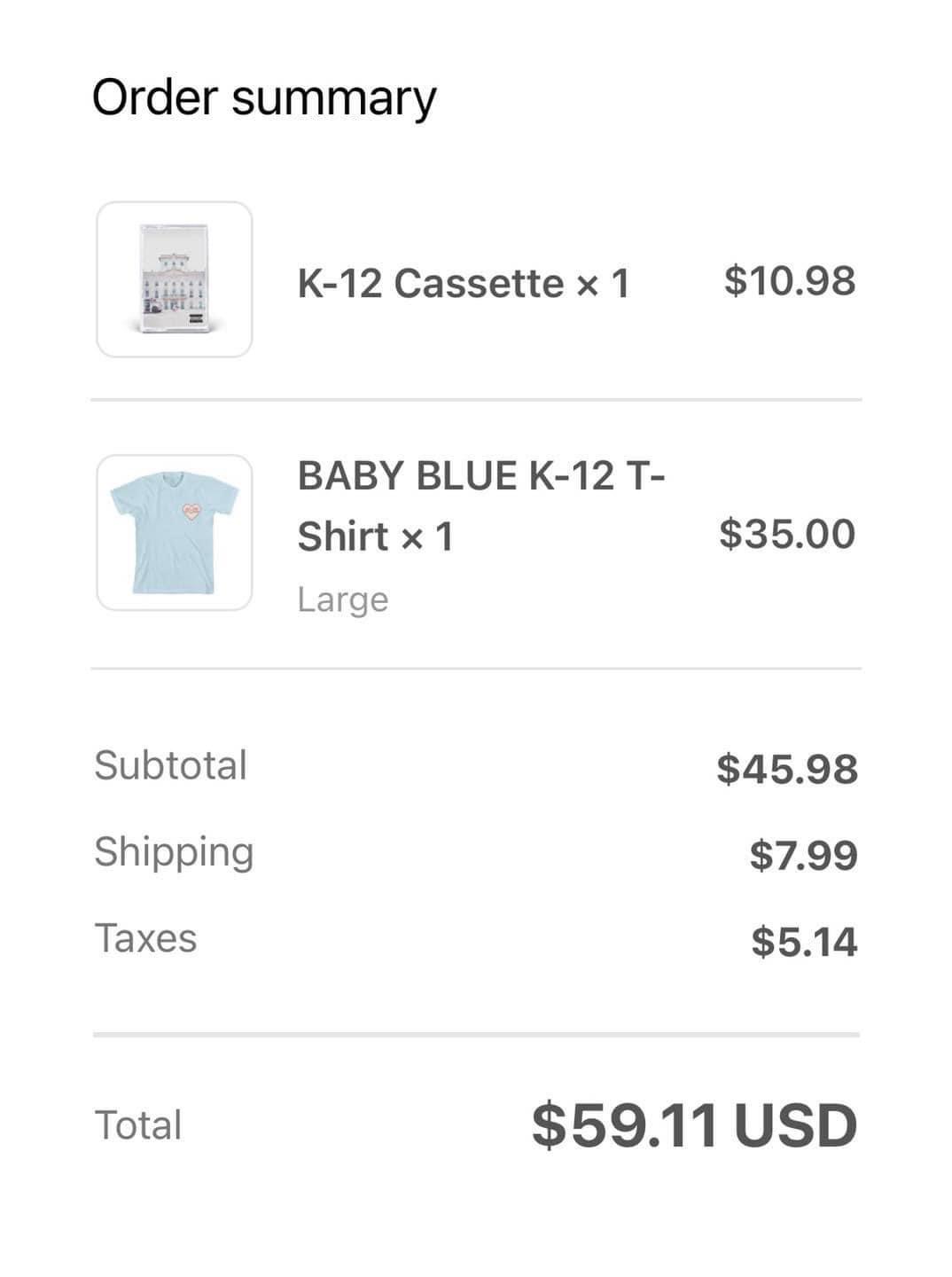Click the Subtotal label
This screenshot has height=1277, width=952.
coord(171,765)
